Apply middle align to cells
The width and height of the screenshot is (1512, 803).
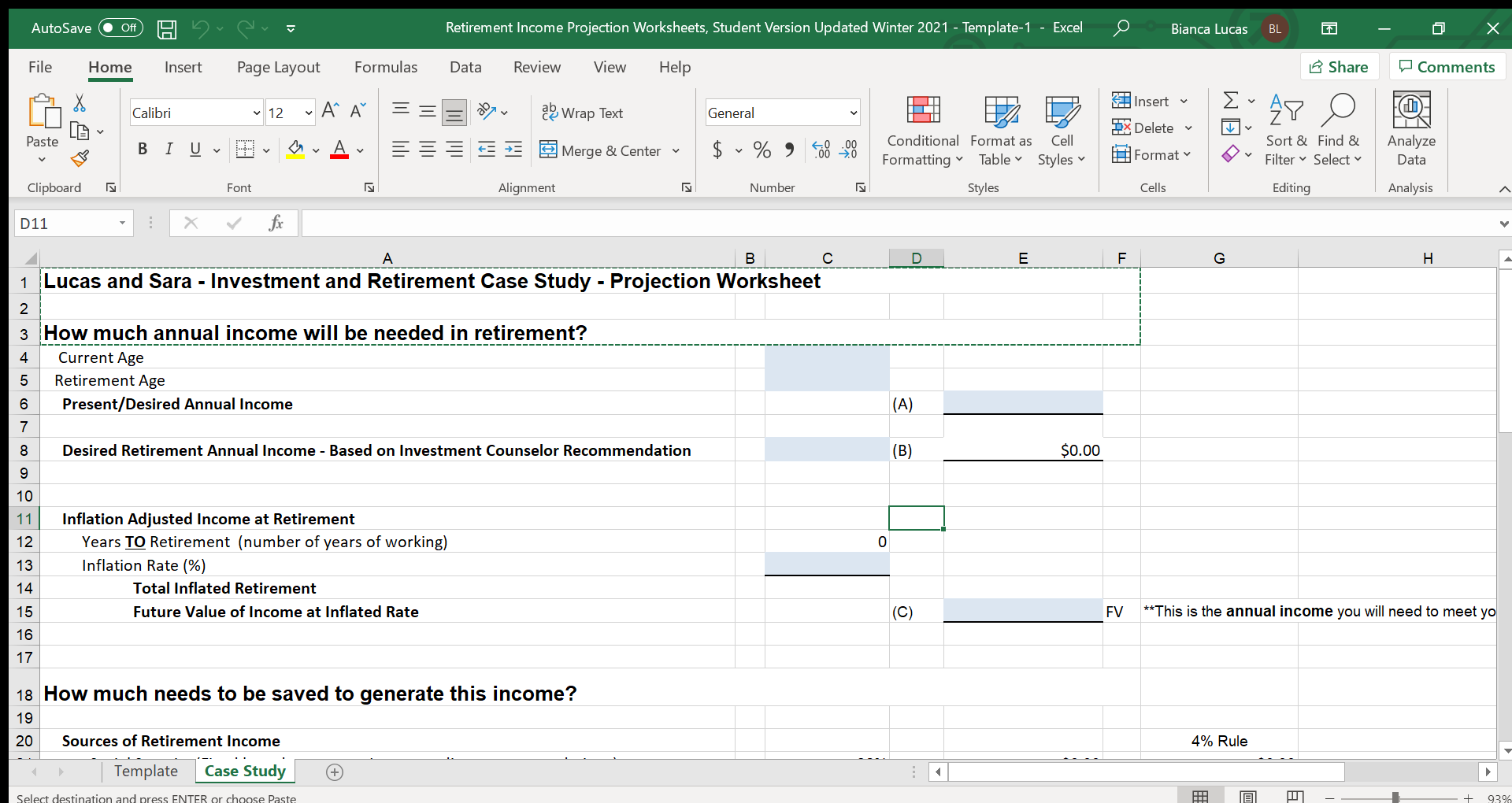[428, 111]
